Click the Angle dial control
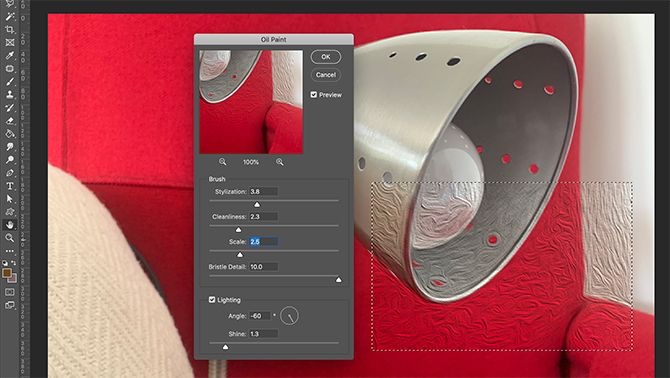Viewport: 670px width, 378px height. pyautogui.click(x=289, y=316)
